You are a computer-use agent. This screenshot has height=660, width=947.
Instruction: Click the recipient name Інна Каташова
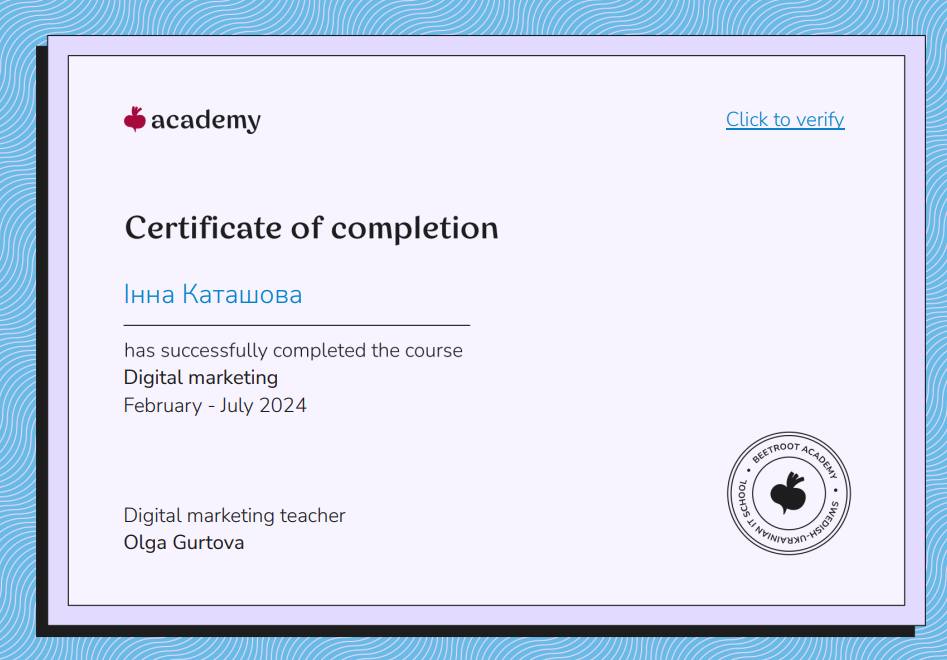(x=212, y=295)
